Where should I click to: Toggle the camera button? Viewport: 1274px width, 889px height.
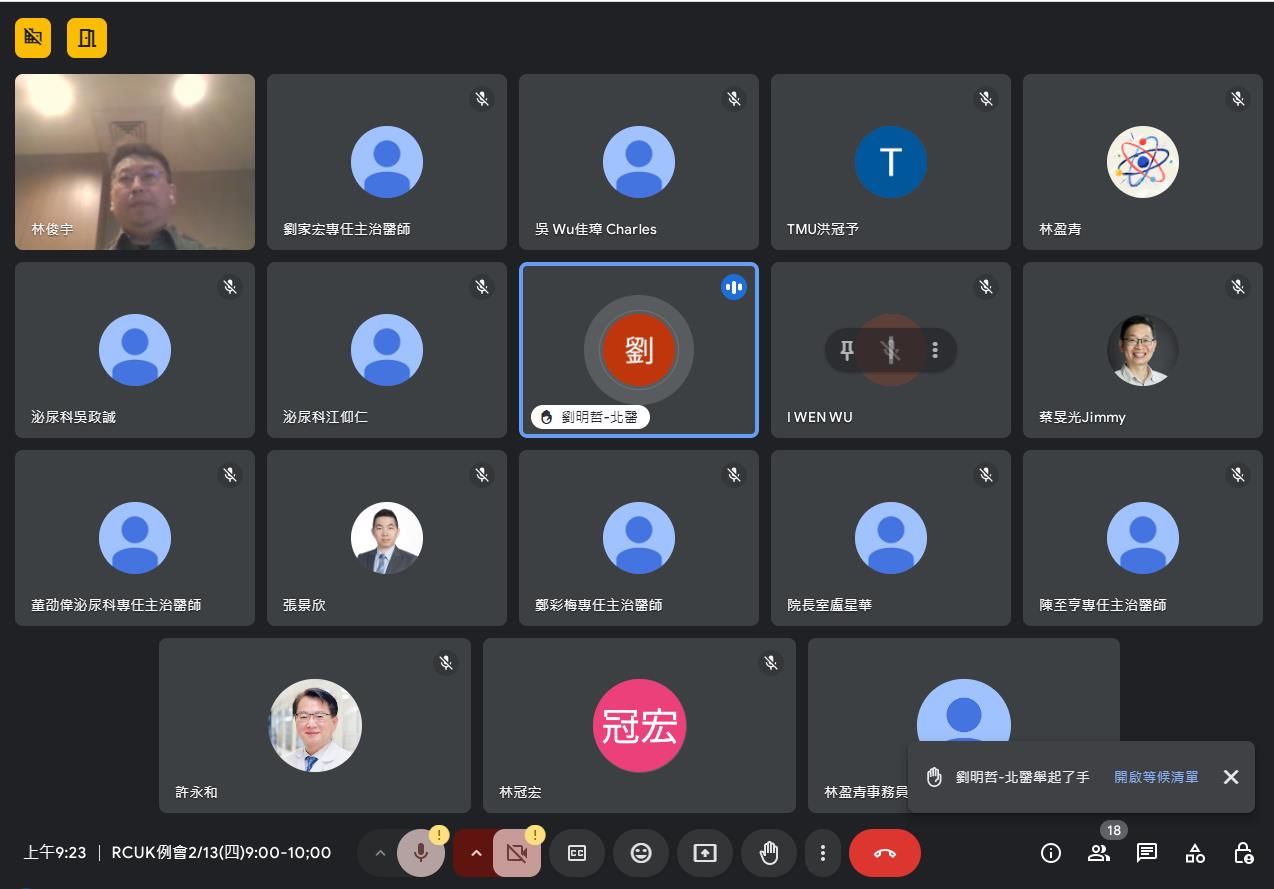pos(517,853)
